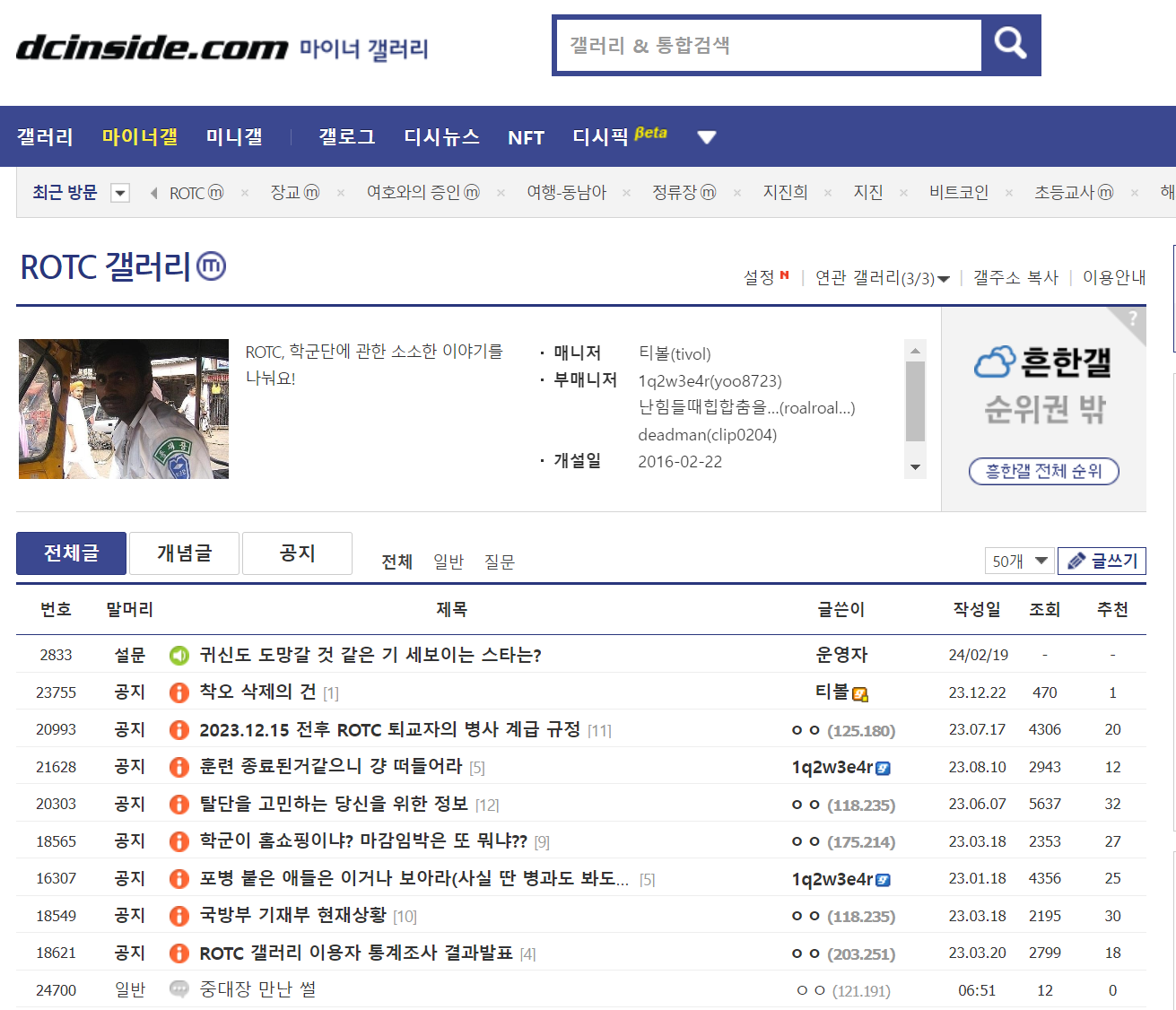The image size is (1176, 1010).
Task: Click the search magnifier icon
Action: pos(1010,44)
